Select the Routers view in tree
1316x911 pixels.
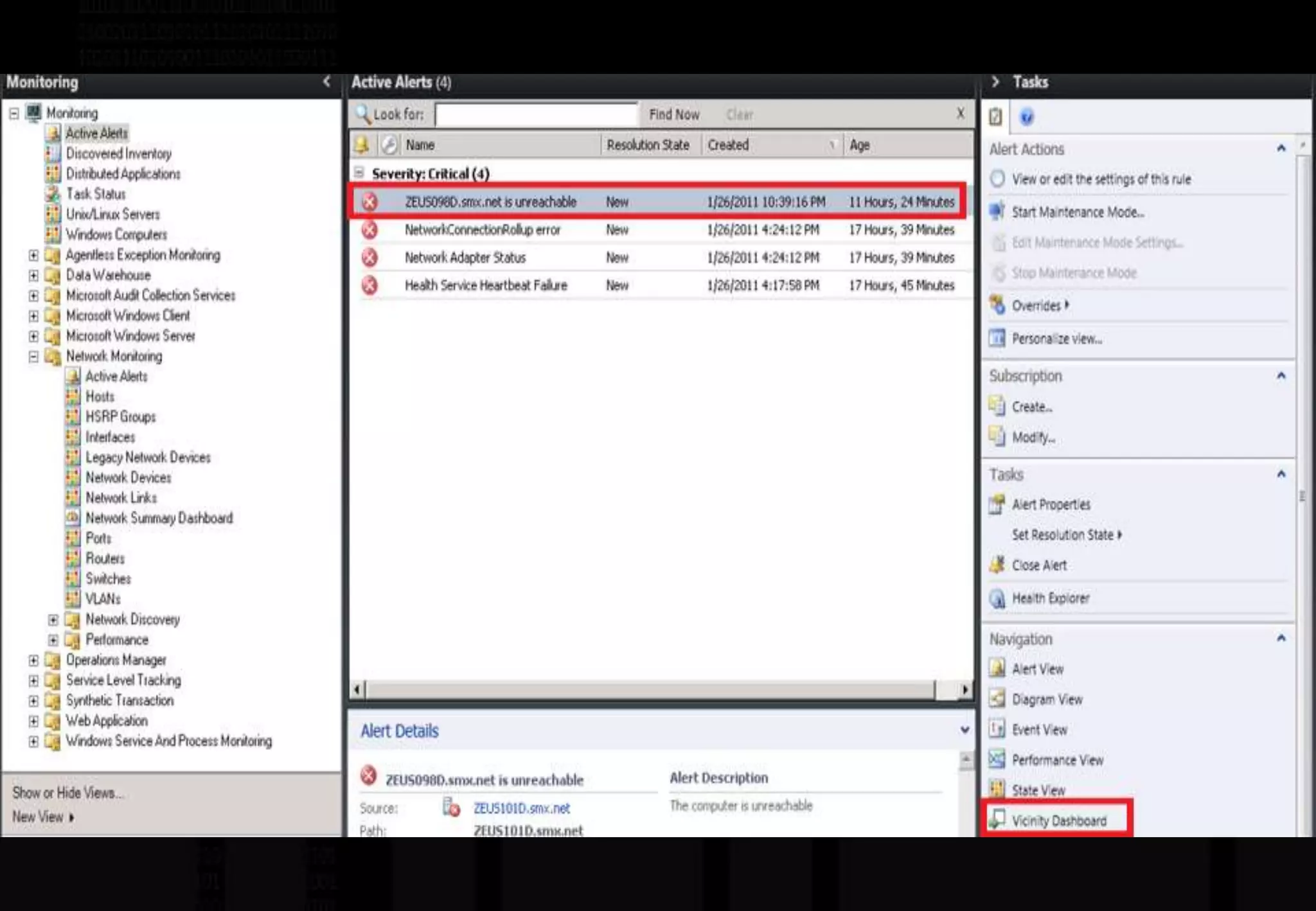105,558
